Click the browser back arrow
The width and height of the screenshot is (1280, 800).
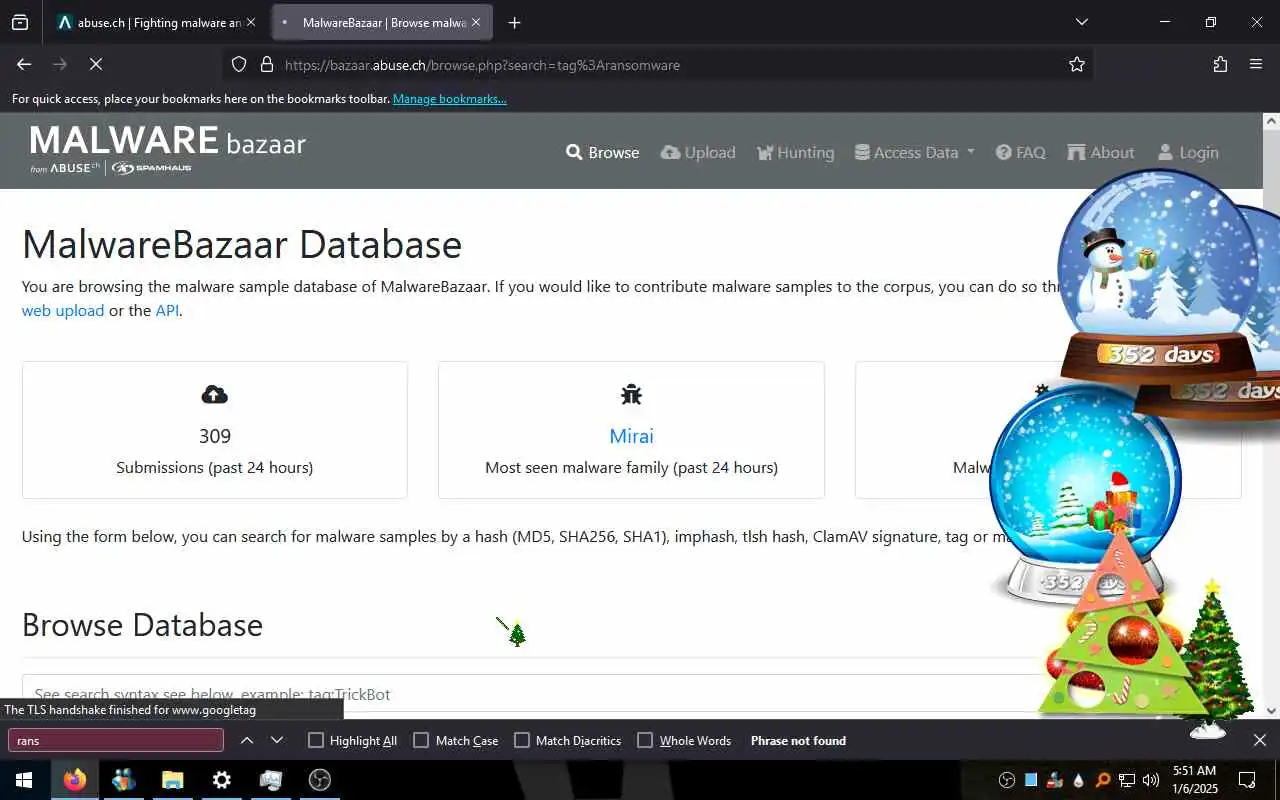coord(24,64)
